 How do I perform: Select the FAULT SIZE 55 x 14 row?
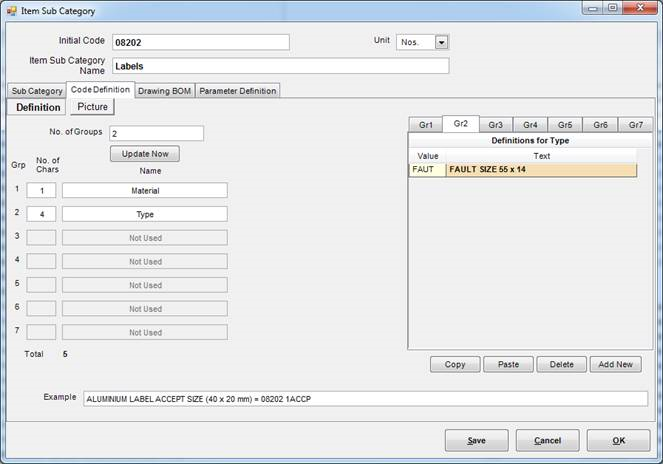[x=540, y=170]
